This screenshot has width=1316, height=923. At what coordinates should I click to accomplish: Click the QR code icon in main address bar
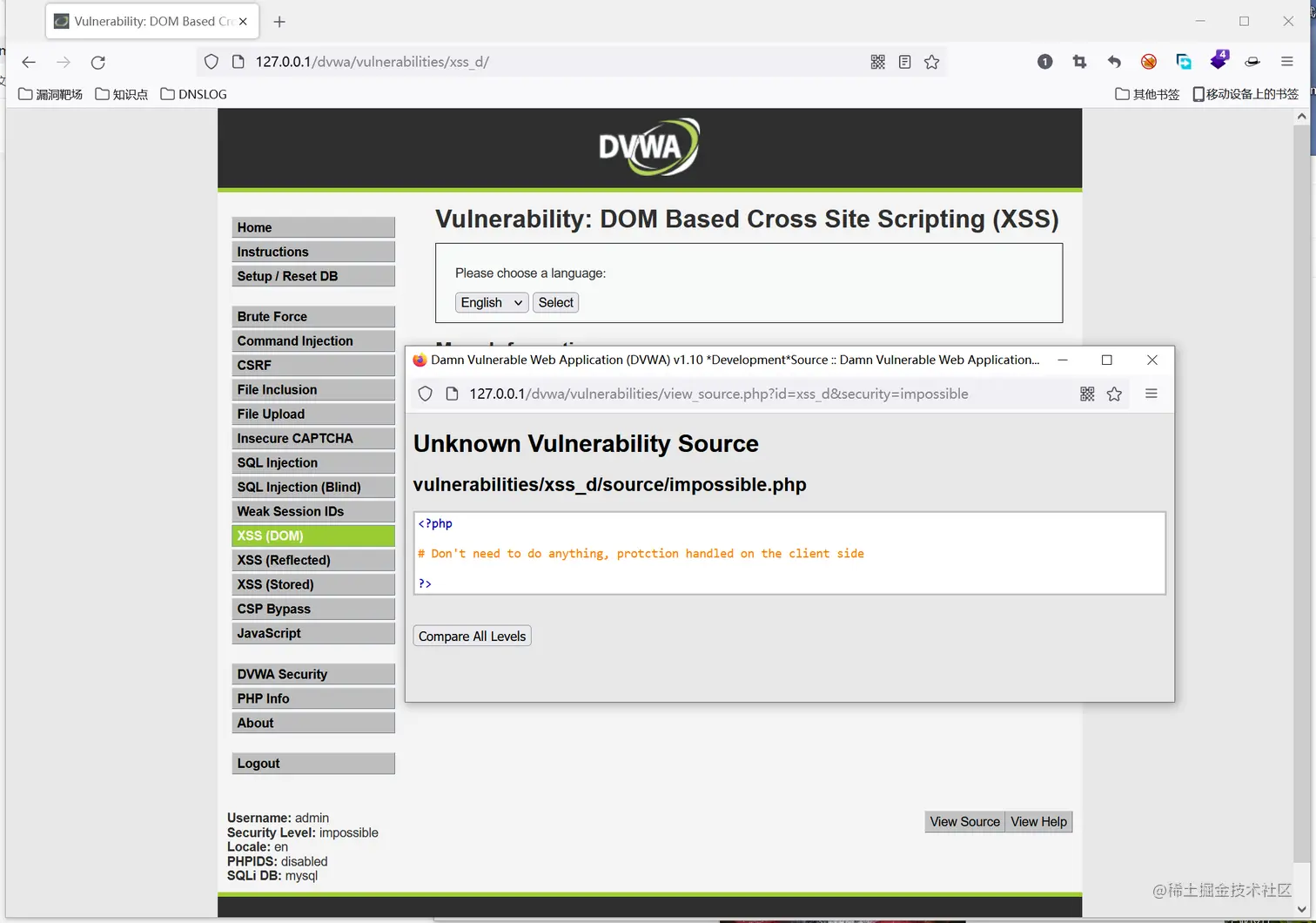(877, 62)
